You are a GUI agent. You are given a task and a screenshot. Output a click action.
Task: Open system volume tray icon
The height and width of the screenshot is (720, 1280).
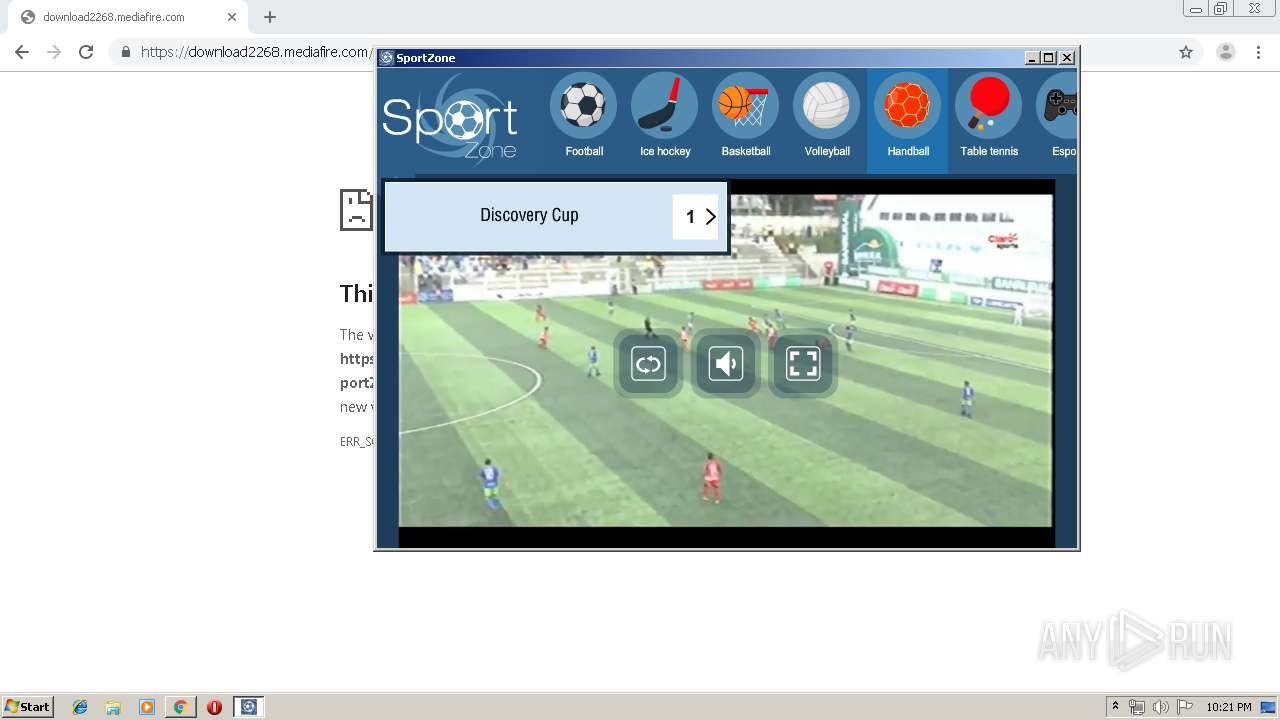tap(1160, 707)
